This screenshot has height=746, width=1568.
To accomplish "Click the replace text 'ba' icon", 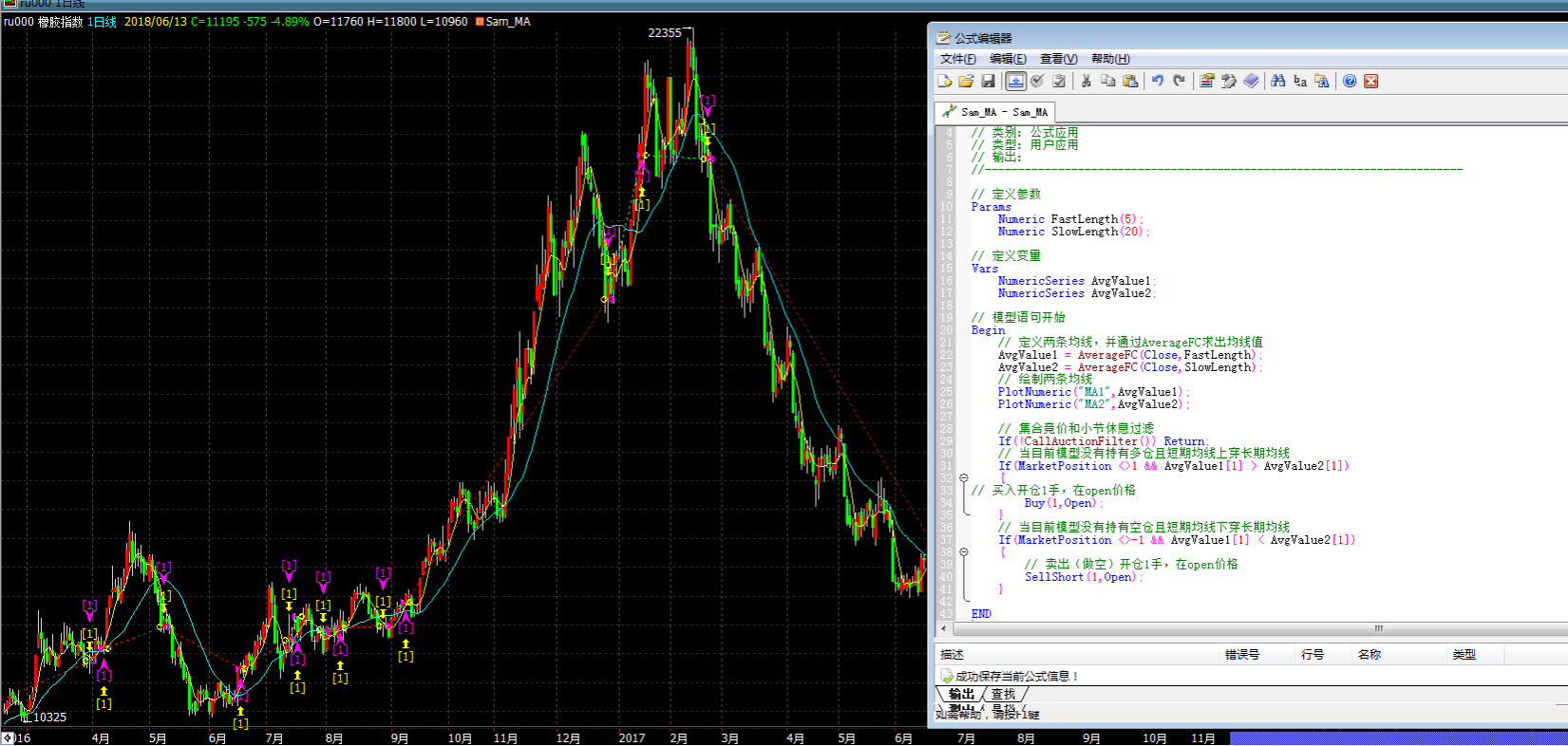I will point(1300,82).
